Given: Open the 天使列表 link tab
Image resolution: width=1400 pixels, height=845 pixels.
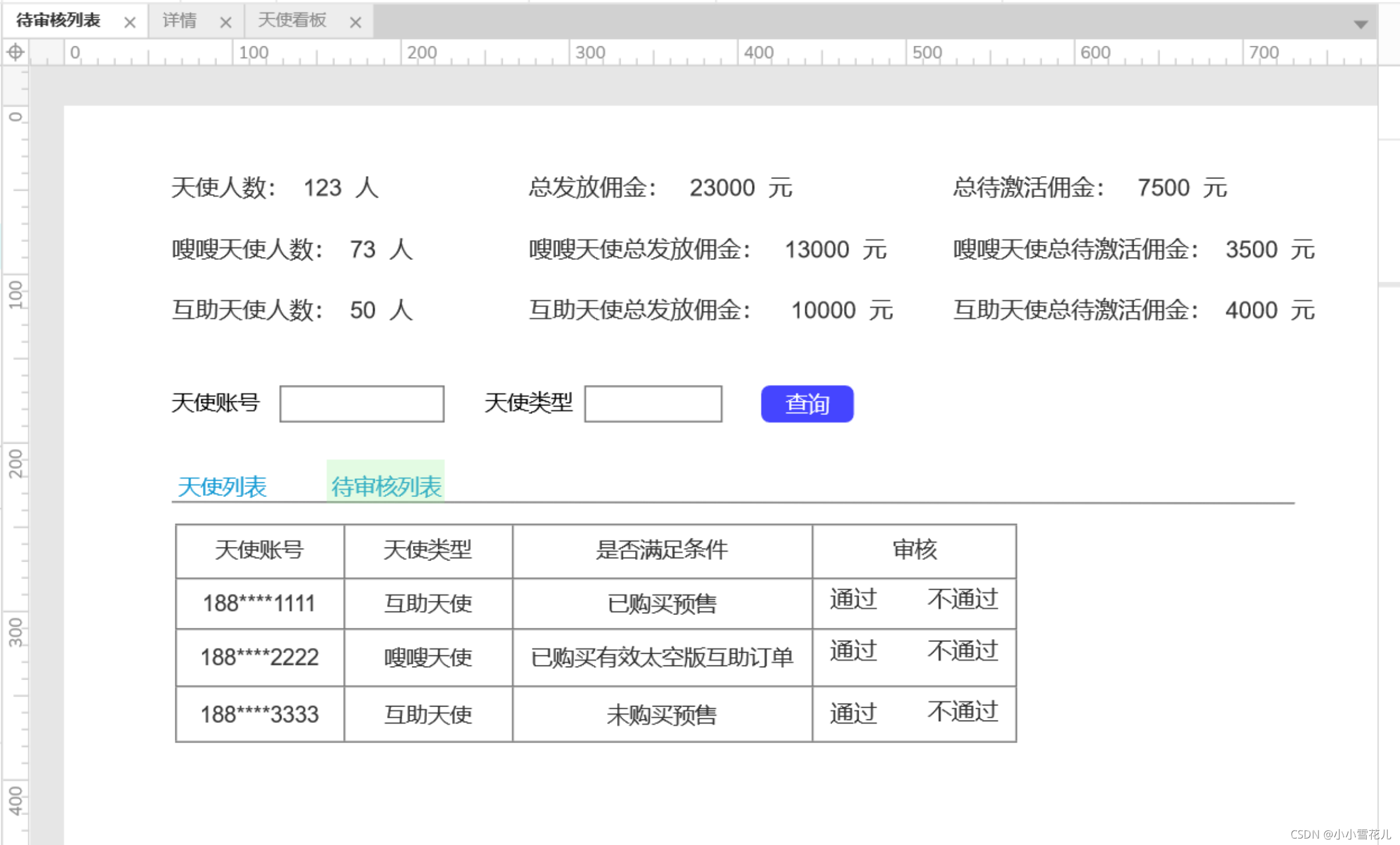Looking at the screenshot, I should pyautogui.click(x=222, y=486).
